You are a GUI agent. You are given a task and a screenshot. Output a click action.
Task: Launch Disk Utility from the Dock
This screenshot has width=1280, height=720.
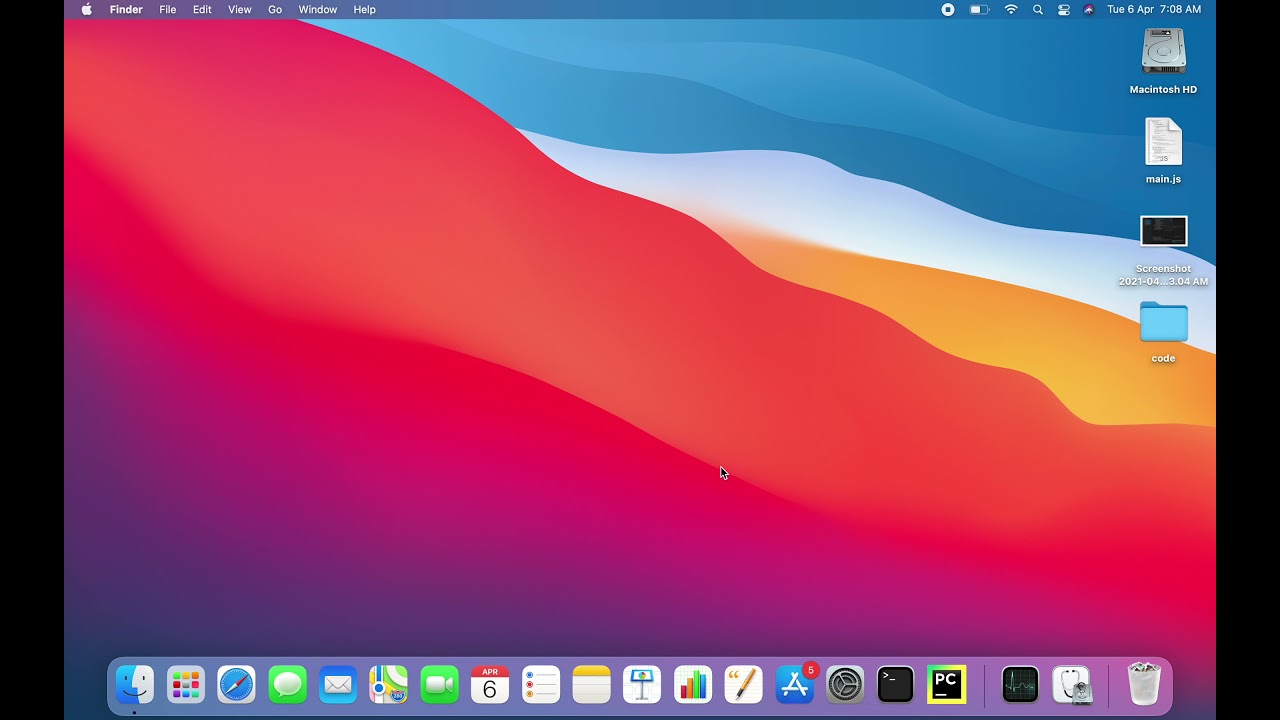coord(1072,685)
